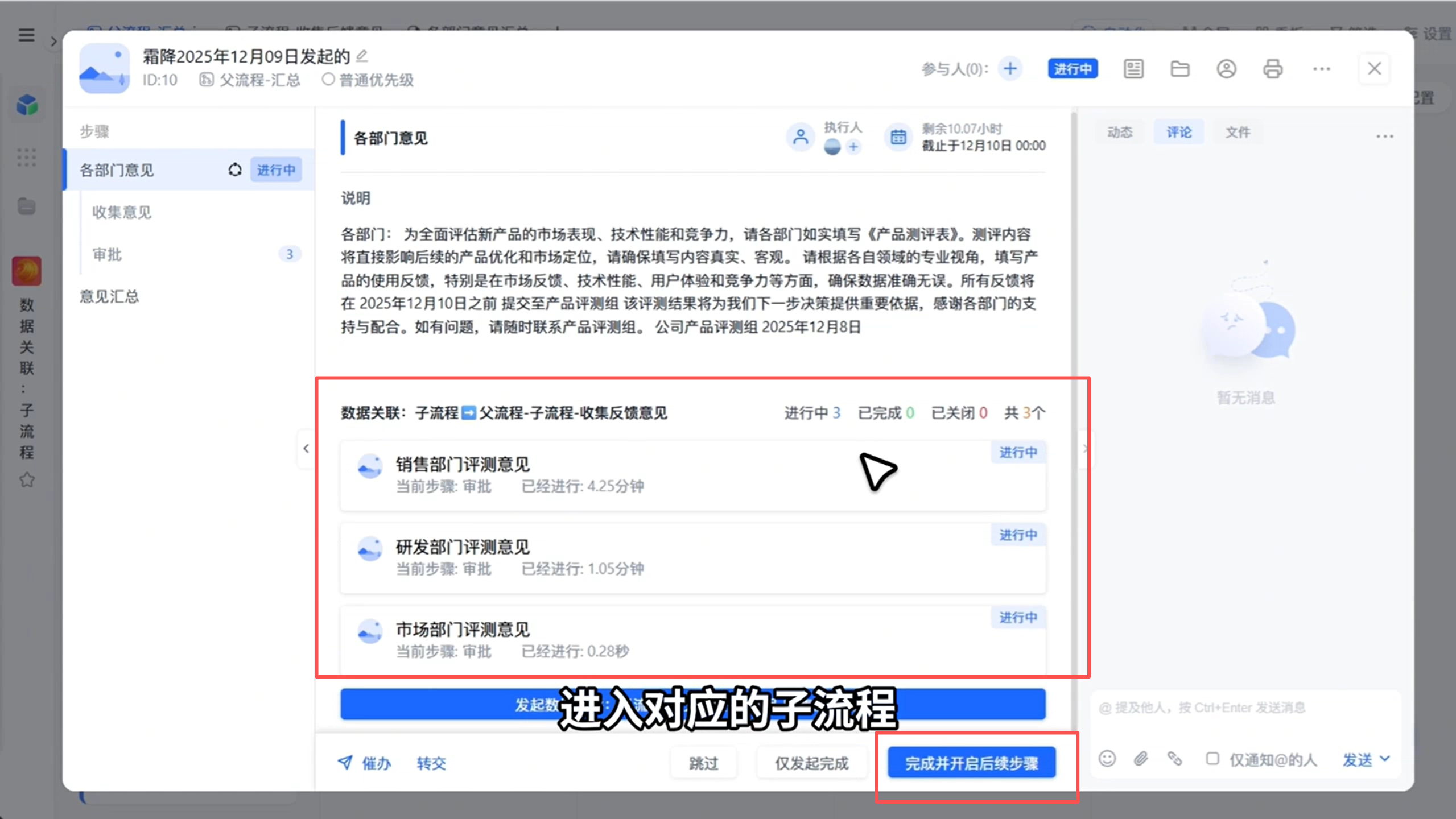Click the 已关闭 0 count filter
The height and width of the screenshot is (819, 1456).
959,412
